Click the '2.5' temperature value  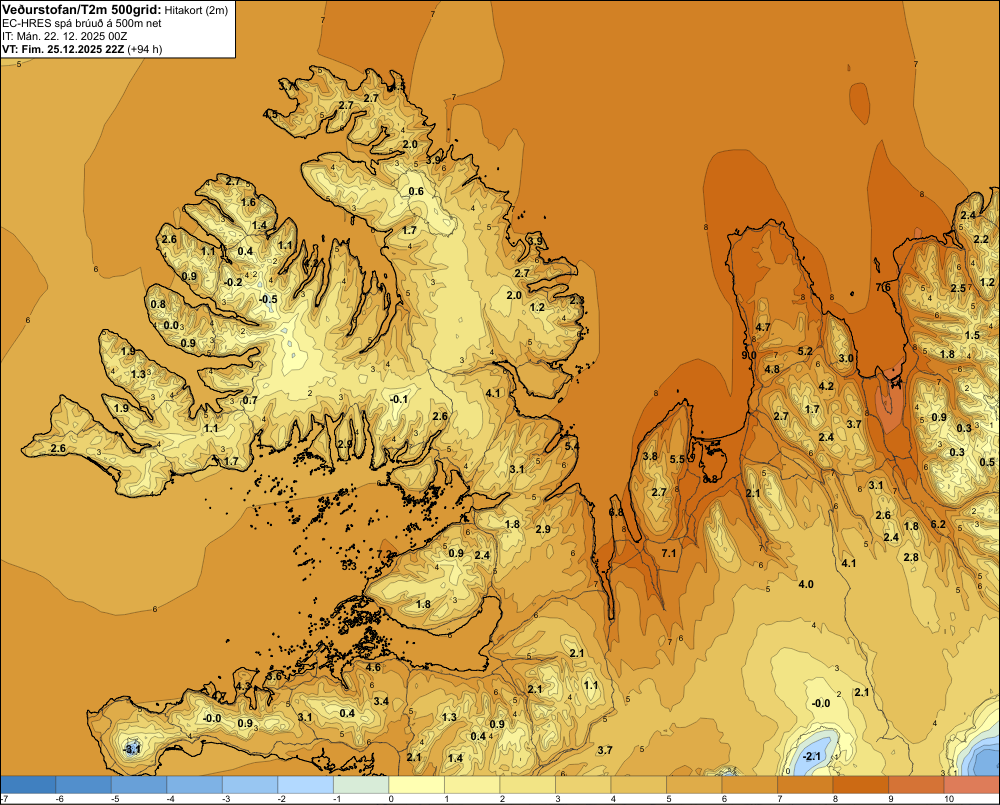tap(958, 288)
